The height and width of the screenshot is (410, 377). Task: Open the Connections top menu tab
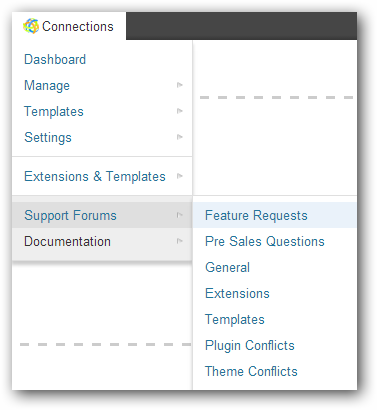pyautogui.click(x=69, y=26)
